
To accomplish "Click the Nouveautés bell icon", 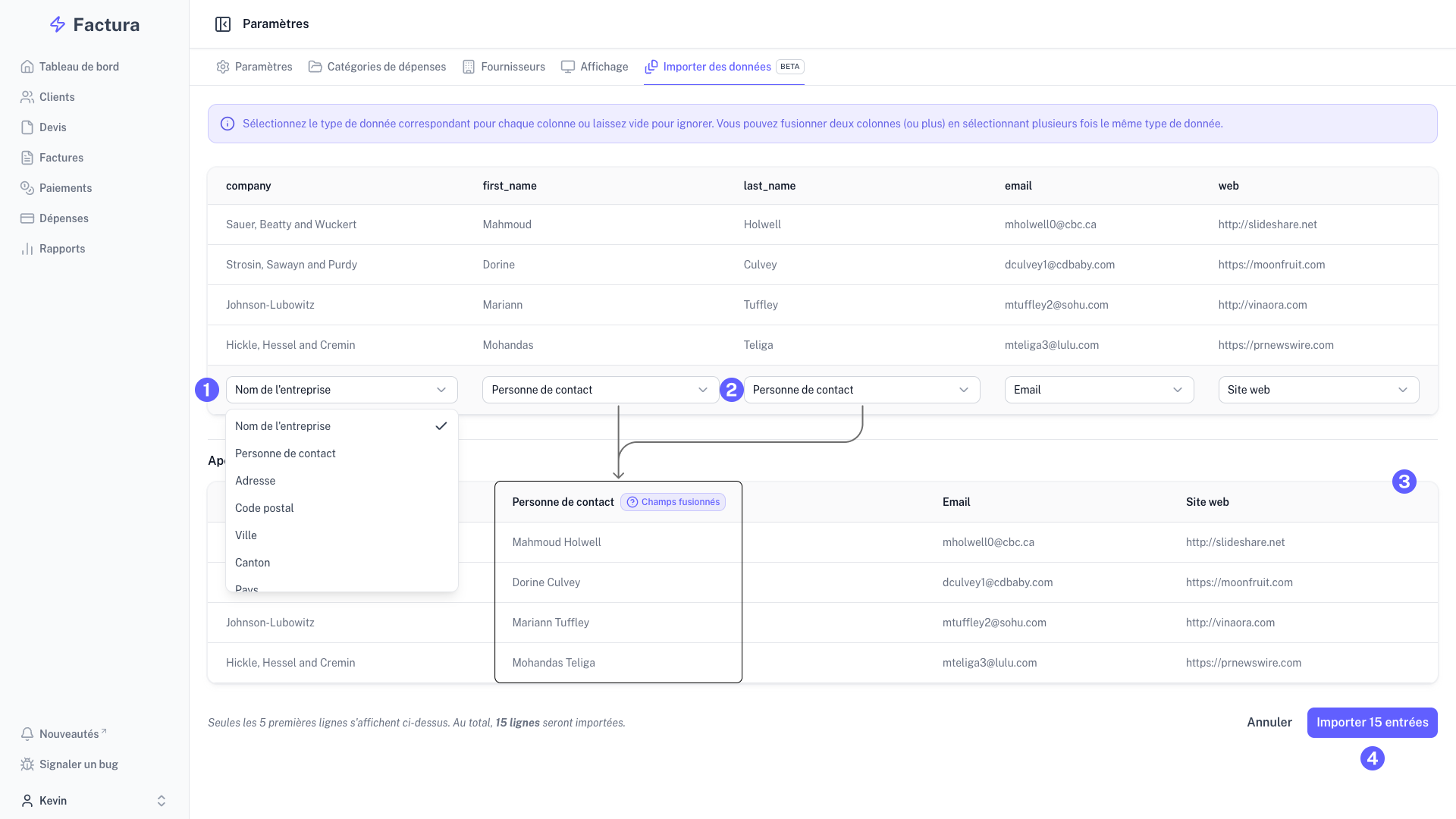I will tap(27, 734).
